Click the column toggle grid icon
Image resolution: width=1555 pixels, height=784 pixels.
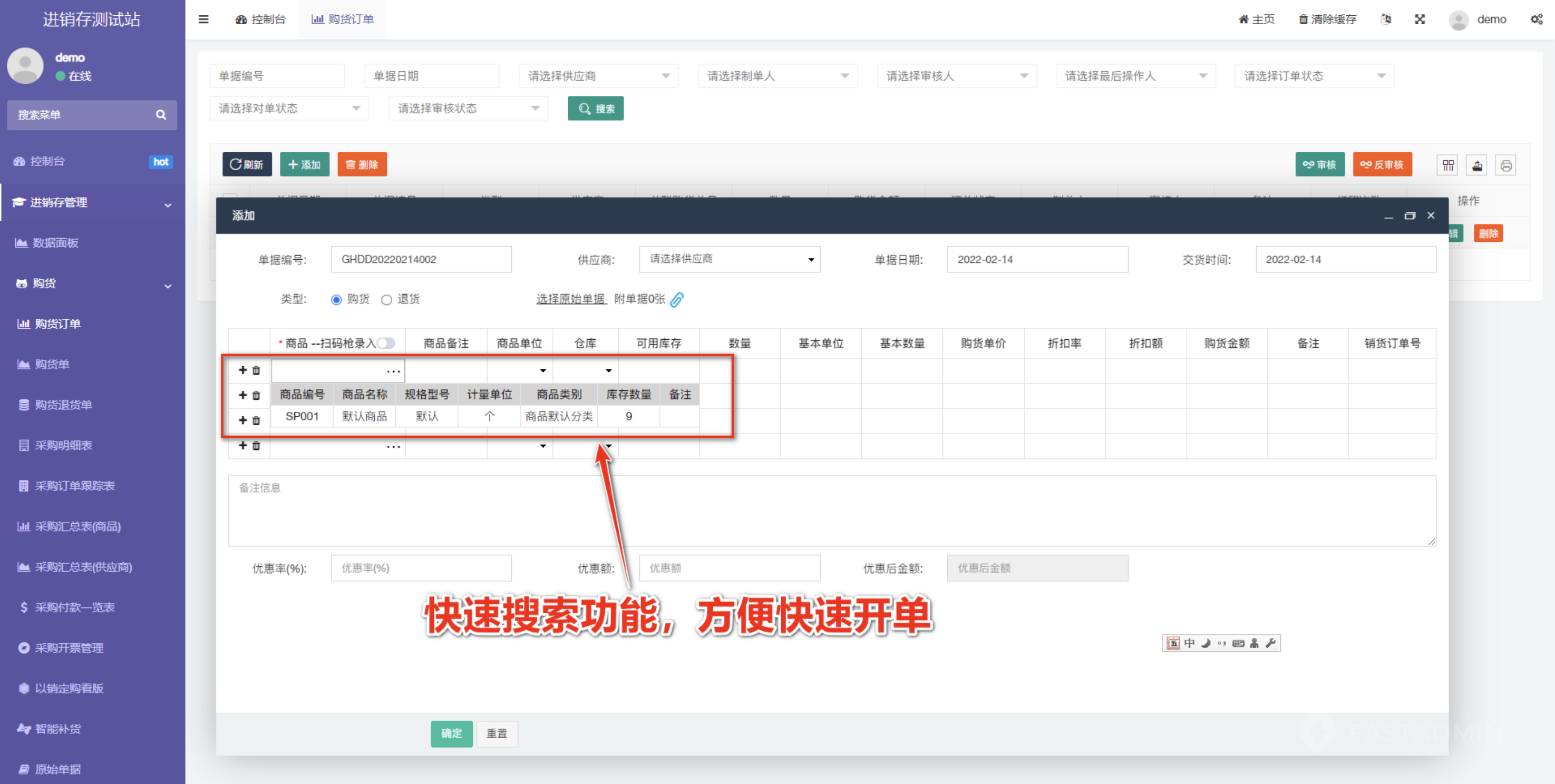point(1447,165)
